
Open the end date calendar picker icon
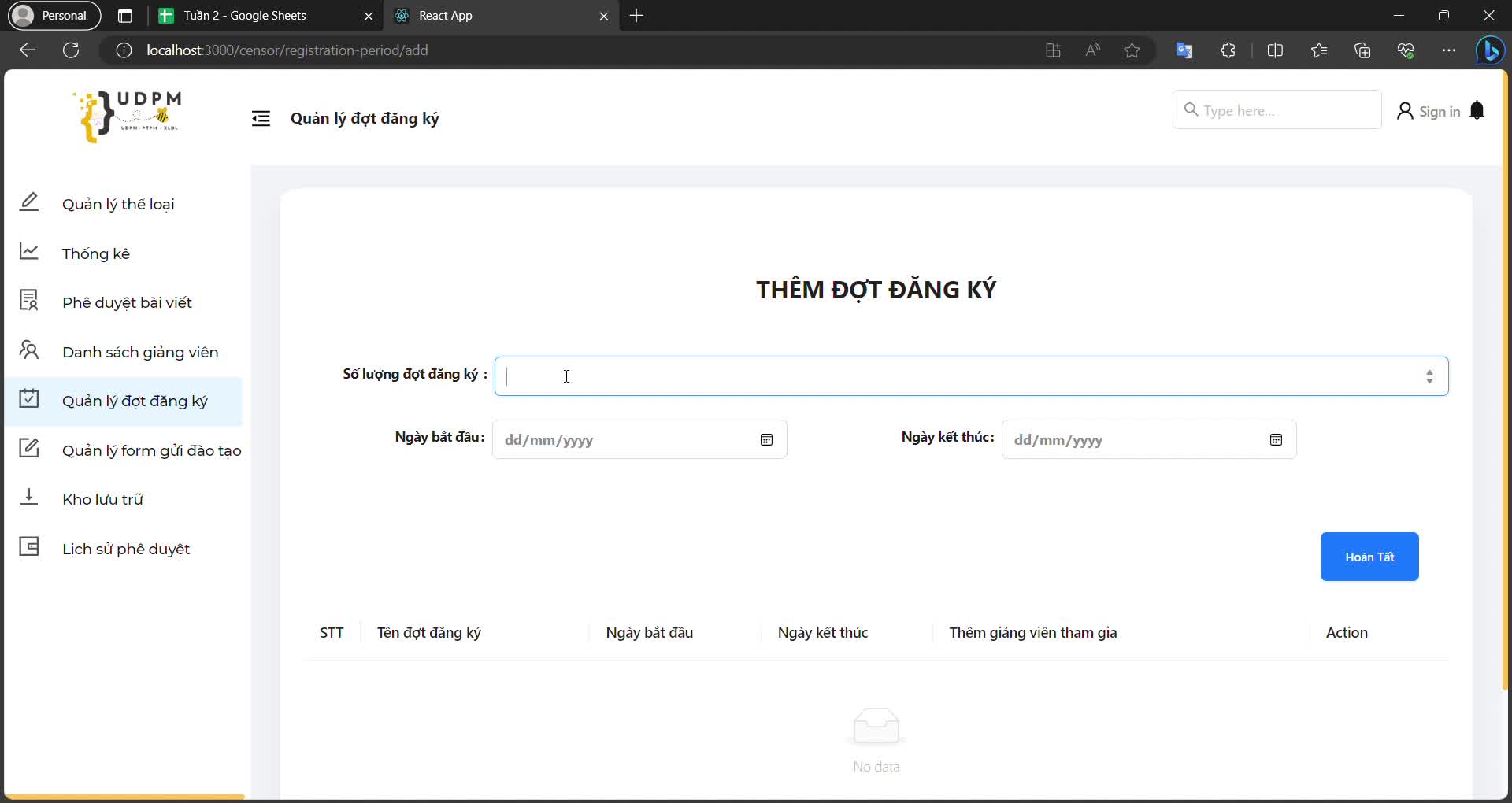pyautogui.click(x=1276, y=440)
